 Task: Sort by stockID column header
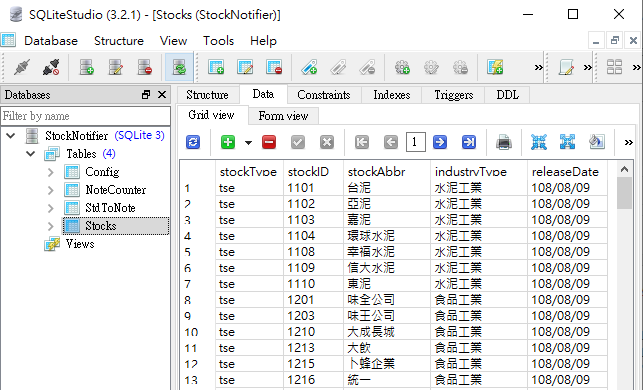313,171
